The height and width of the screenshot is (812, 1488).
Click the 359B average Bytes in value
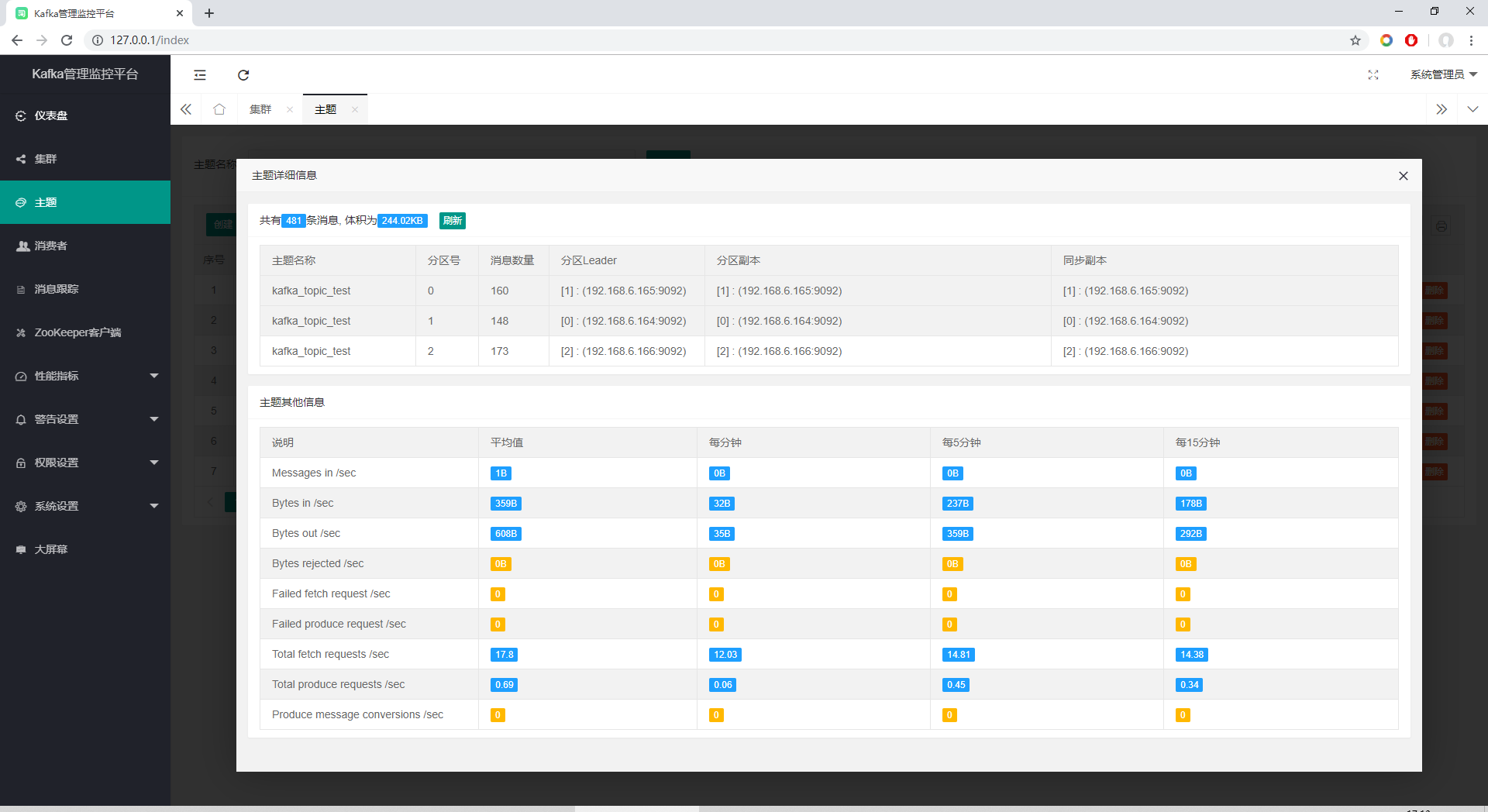tap(506, 504)
